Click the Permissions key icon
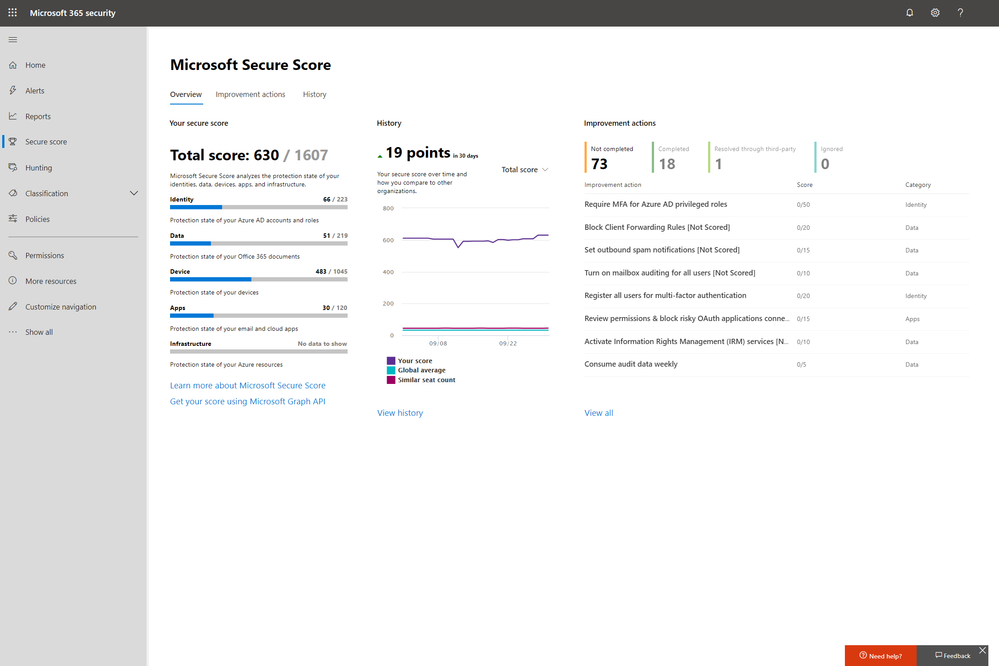 [13, 255]
